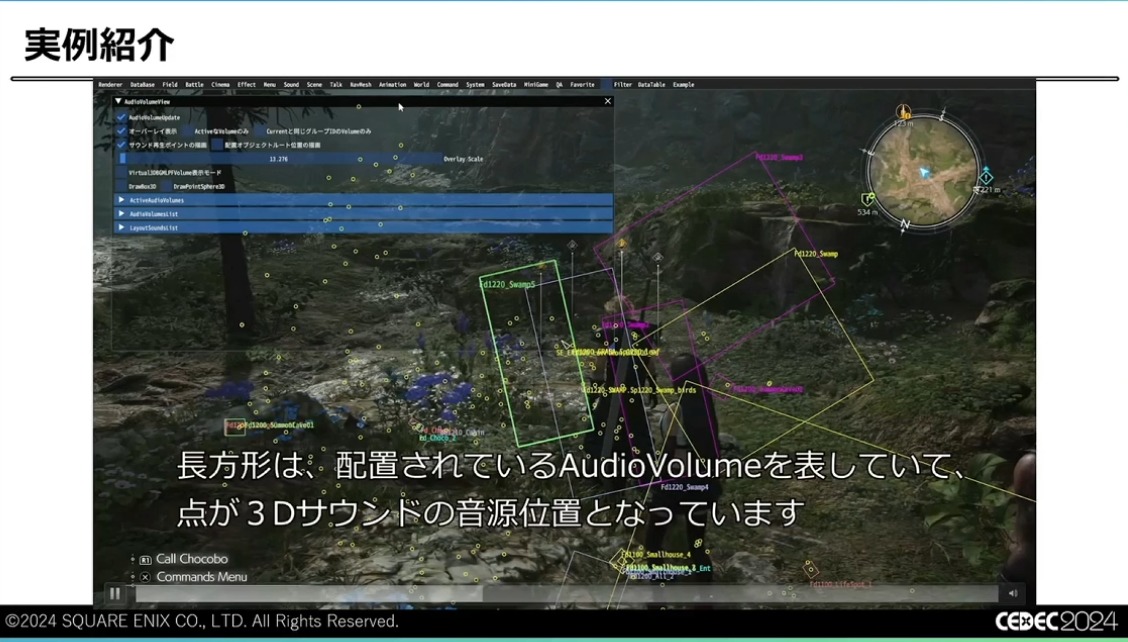Image resolution: width=1128 pixels, height=642 pixels.
Task: Click the N compass marker below the minimap
Action: point(905,225)
